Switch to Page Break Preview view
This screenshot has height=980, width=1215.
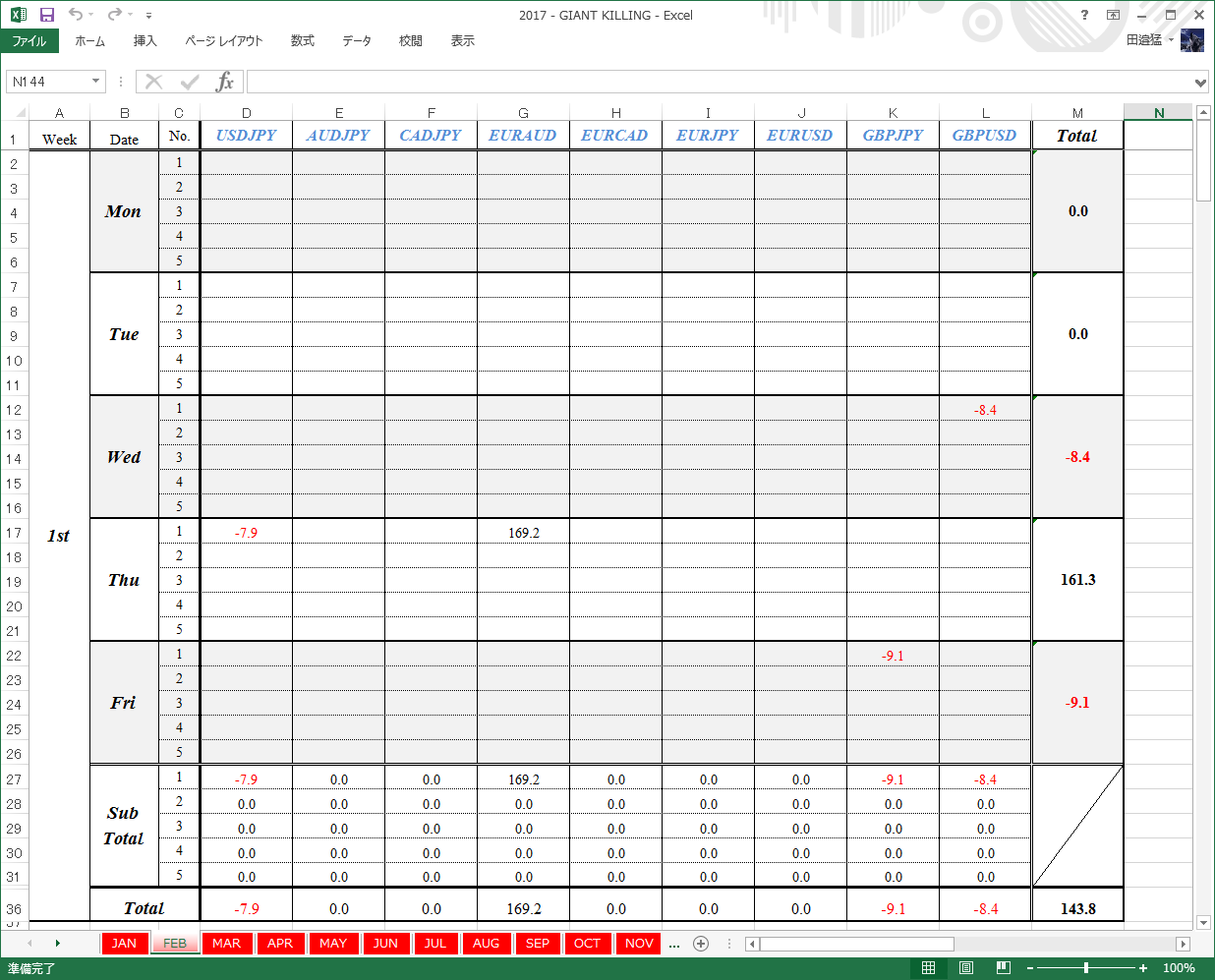click(1004, 968)
